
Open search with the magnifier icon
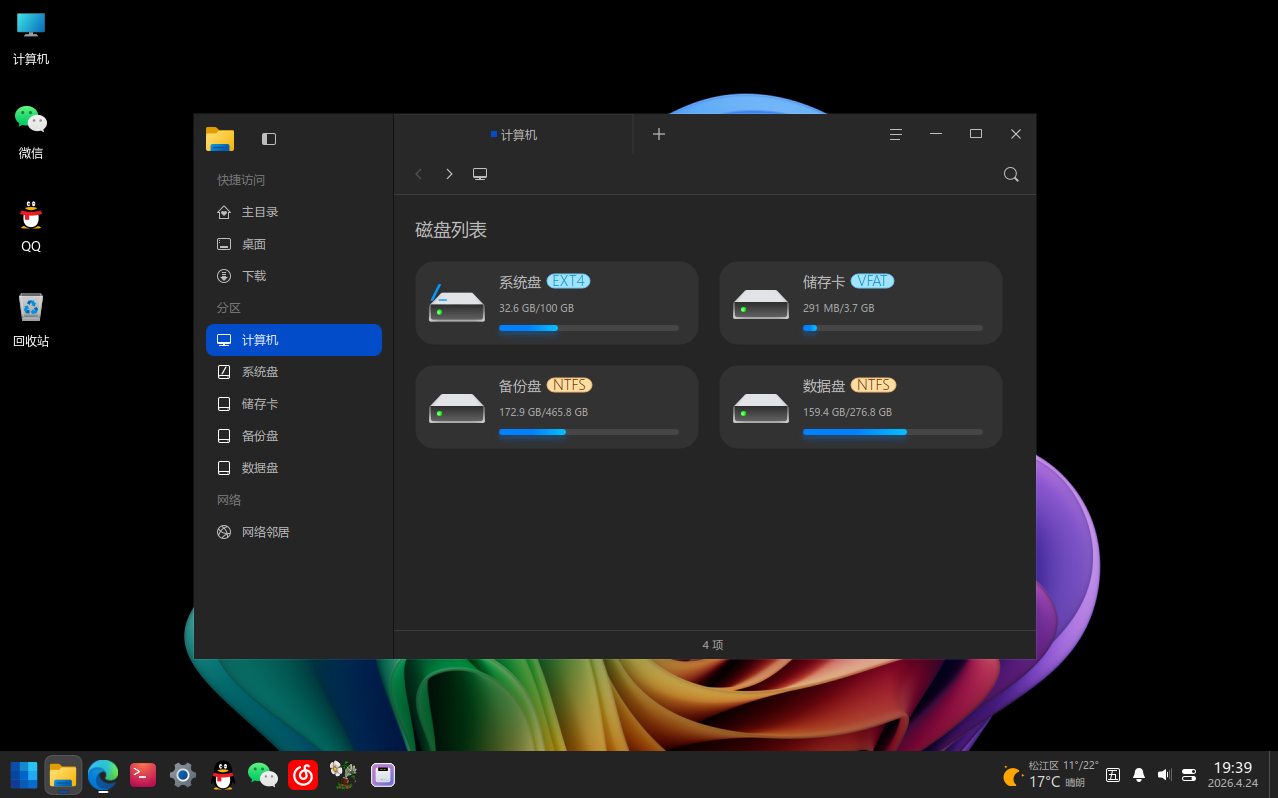pos(1011,174)
